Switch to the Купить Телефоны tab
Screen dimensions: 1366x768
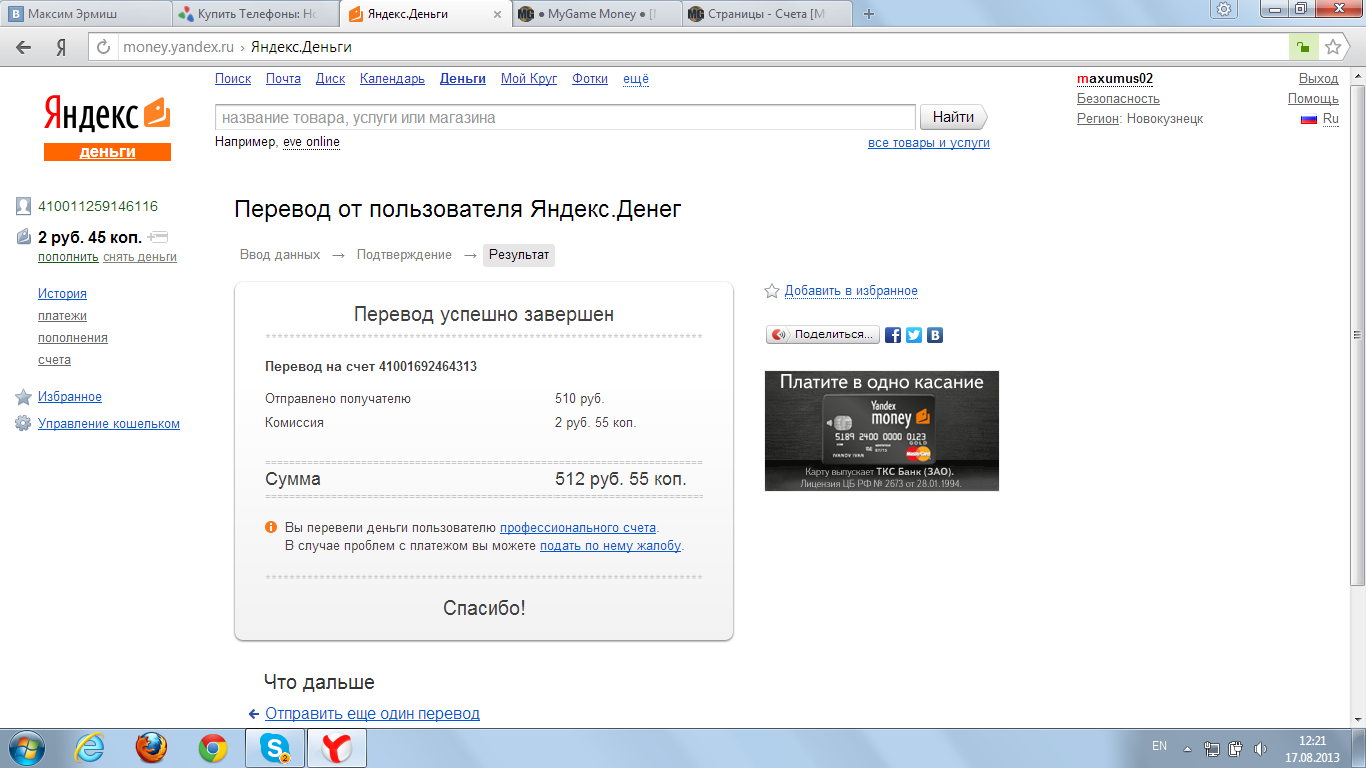(257, 14)
